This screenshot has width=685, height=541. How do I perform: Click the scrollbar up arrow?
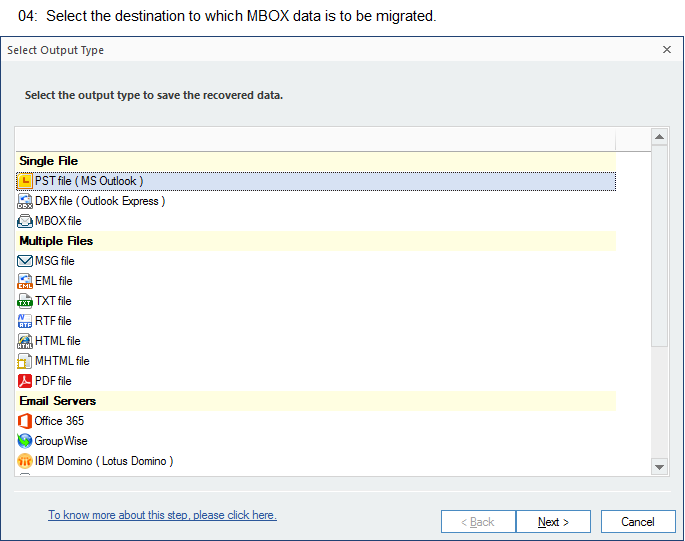(x=660, y=137)
